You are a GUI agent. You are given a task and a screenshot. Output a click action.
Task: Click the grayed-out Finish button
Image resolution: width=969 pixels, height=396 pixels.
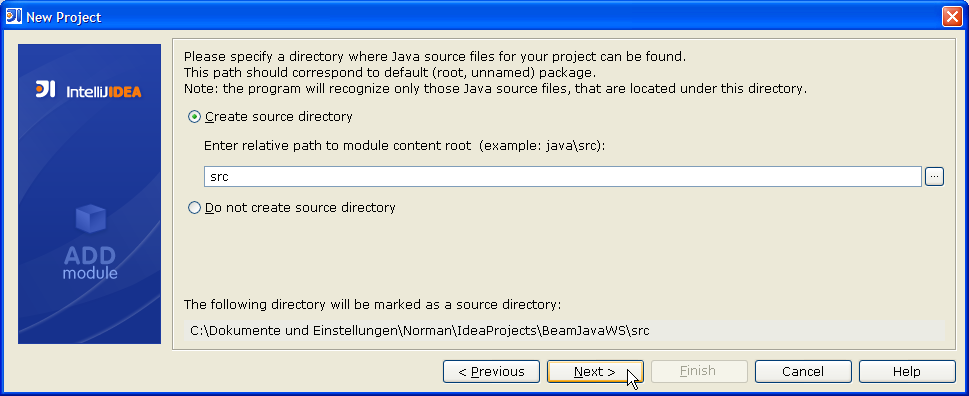coord(698,371)
